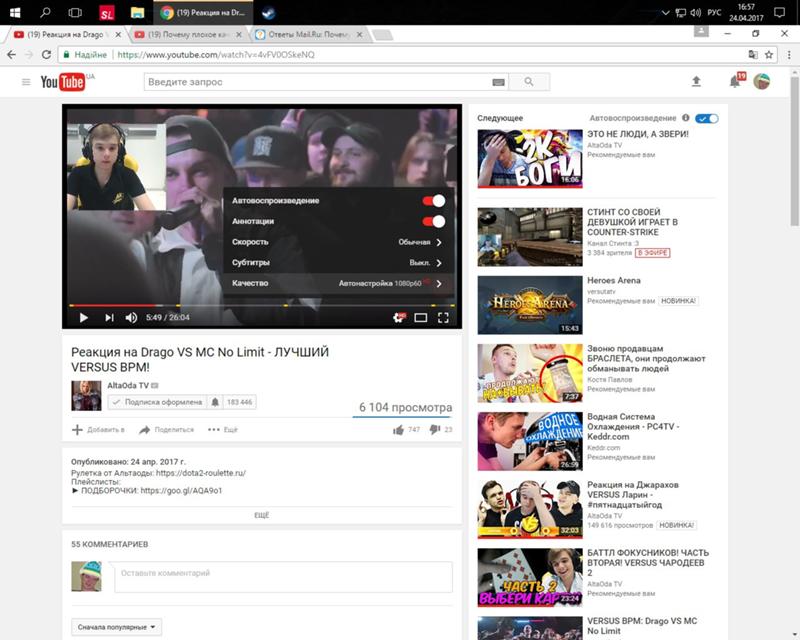The width and height of the screenshot is (800, 640).
Task: Seek using the video progress bar
Action: click(262, 305)
